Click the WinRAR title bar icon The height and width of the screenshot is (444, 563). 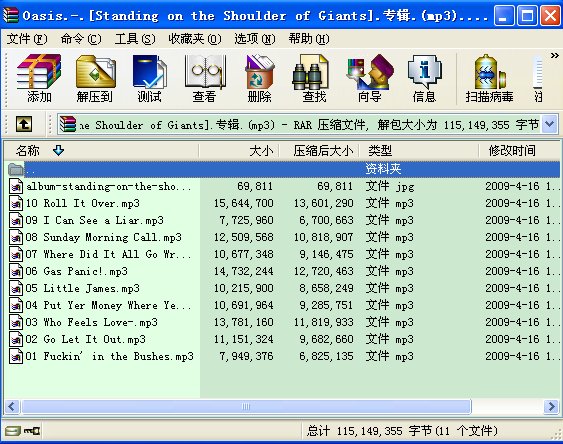[11, 15]
